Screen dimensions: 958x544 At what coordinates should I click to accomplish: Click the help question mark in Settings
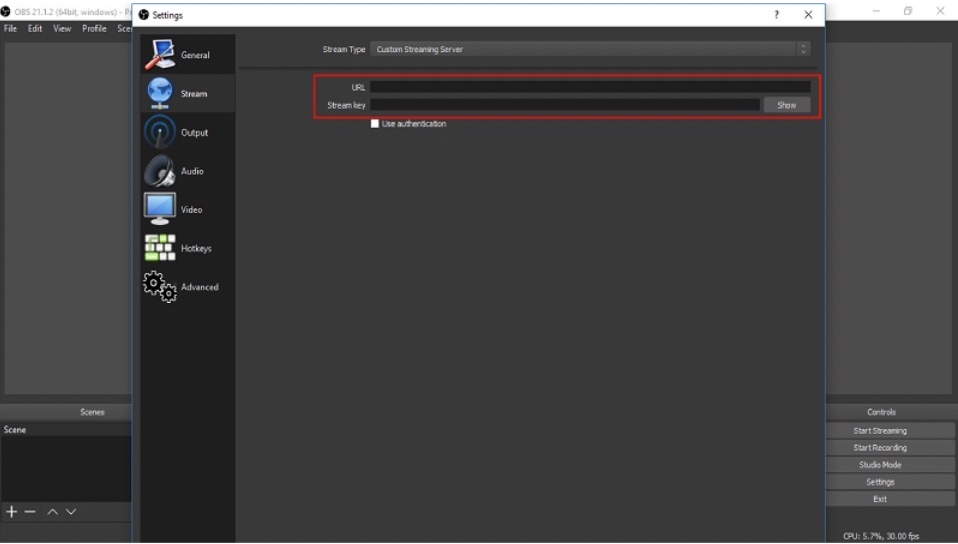click(x=776, y=15)
